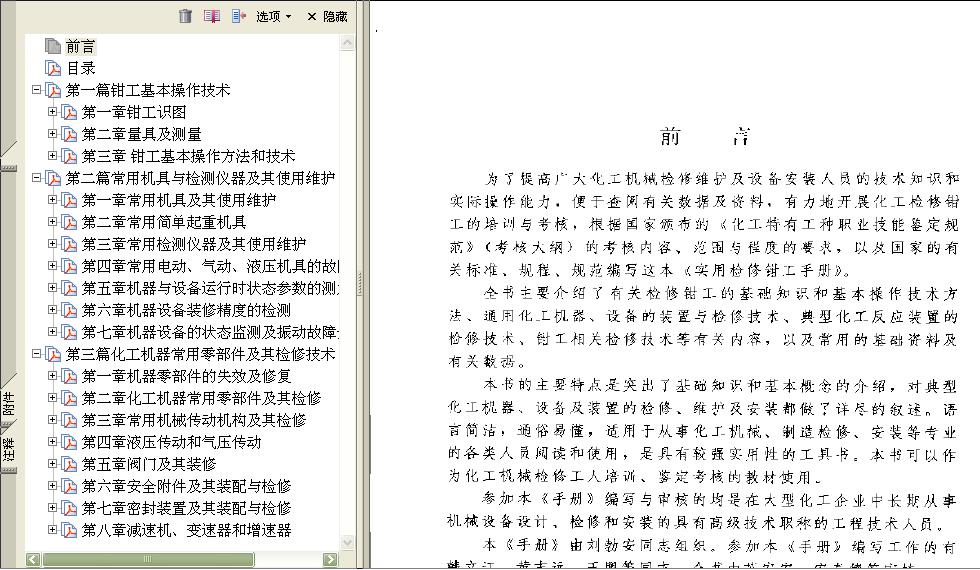Screen dimensions: 980x570
Task: Open bookmark 第一篇钳工基本操作技术
Action: coord(148,90)
